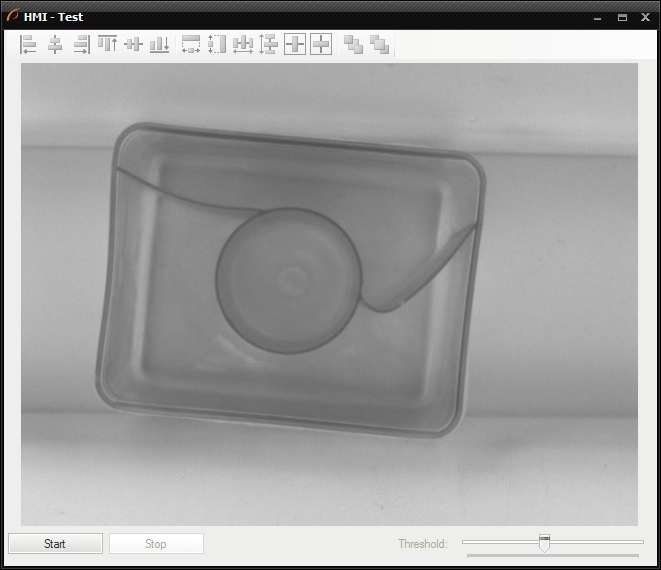Click the Make Same Width icon
The image size is (661, 570).
point(191,44)
